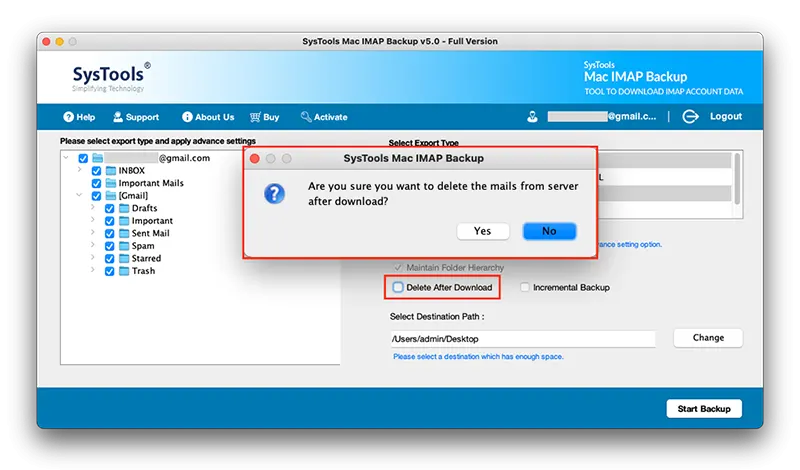The width and height of the screenshot is (800, 470).
Task: Close the confirmation dialog with red button
Action: pos(255,159)
